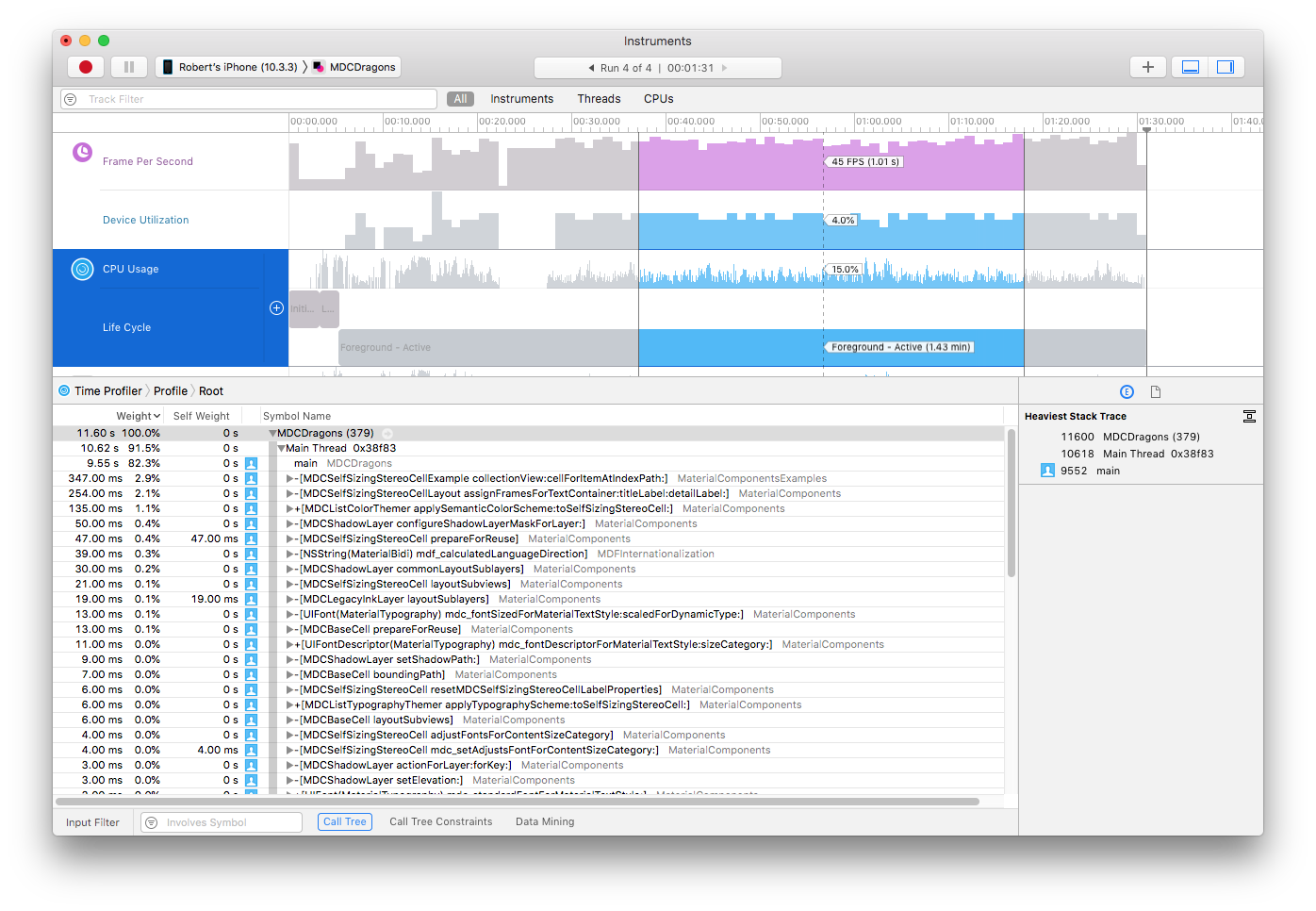
Task: Add instrument with the plus button
Action: coord(1147,67)
